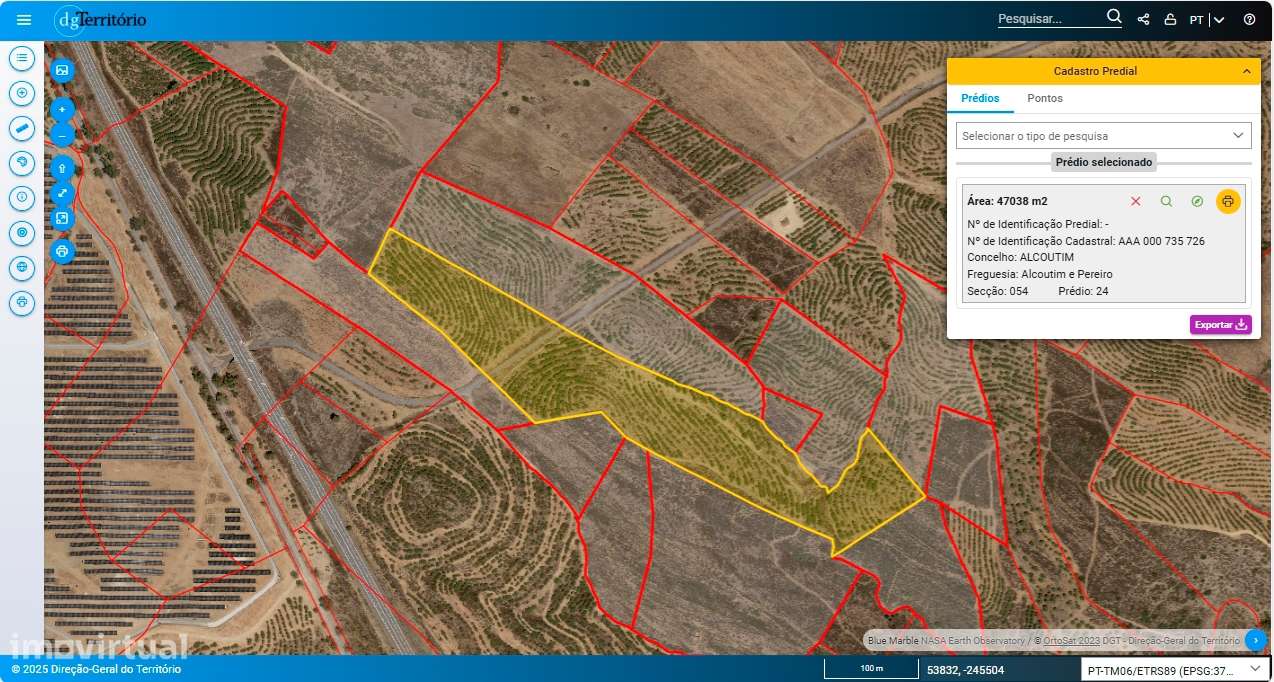Click the share icon in header
Image resolution: width=1274 pixels, height=682 pixels.
1143,19
